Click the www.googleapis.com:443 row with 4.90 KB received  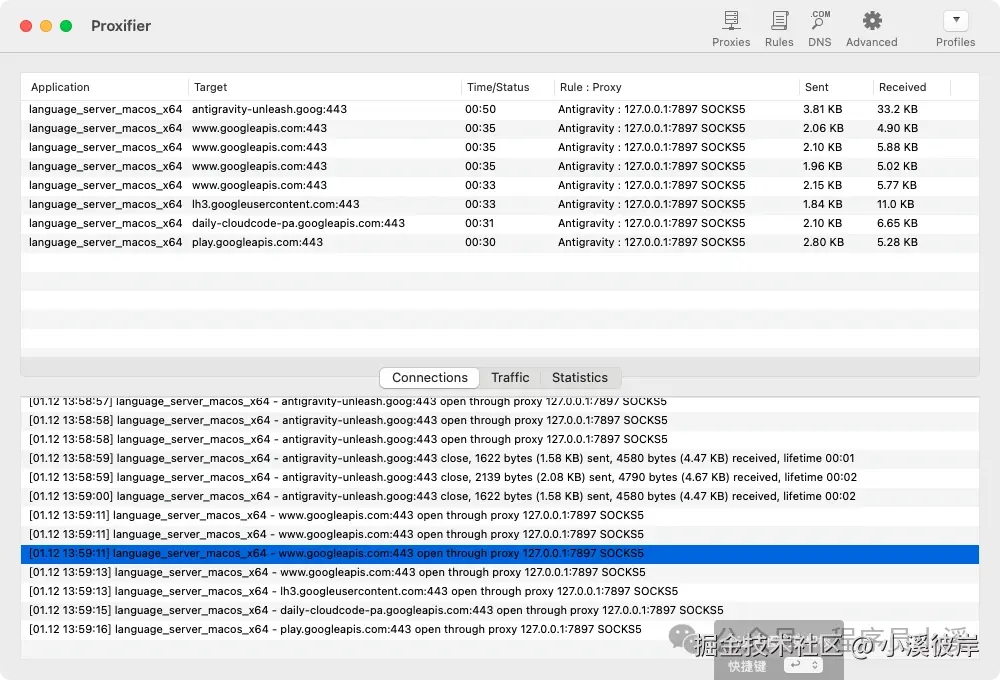click(x=500, y=128)
